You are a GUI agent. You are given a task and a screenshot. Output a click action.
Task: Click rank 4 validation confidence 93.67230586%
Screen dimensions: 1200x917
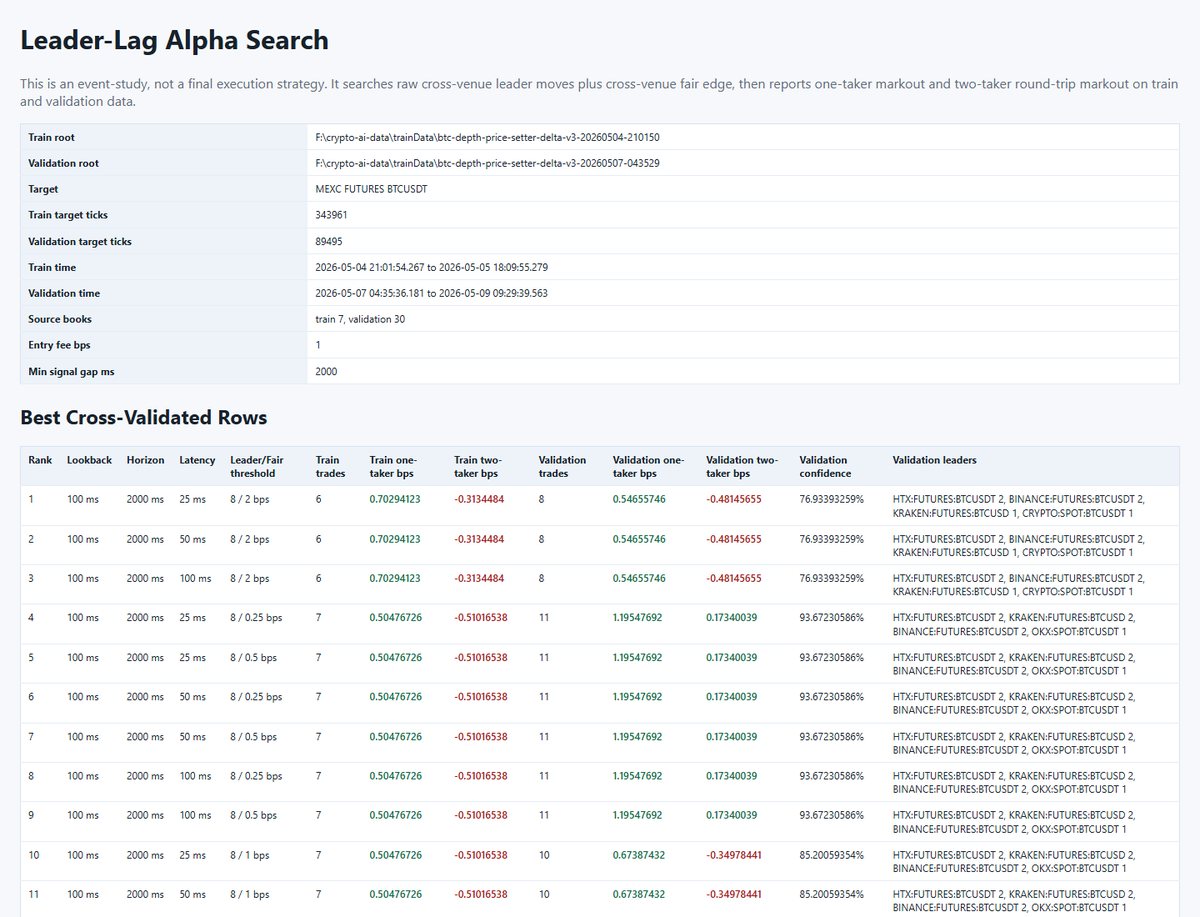point(831,618)
